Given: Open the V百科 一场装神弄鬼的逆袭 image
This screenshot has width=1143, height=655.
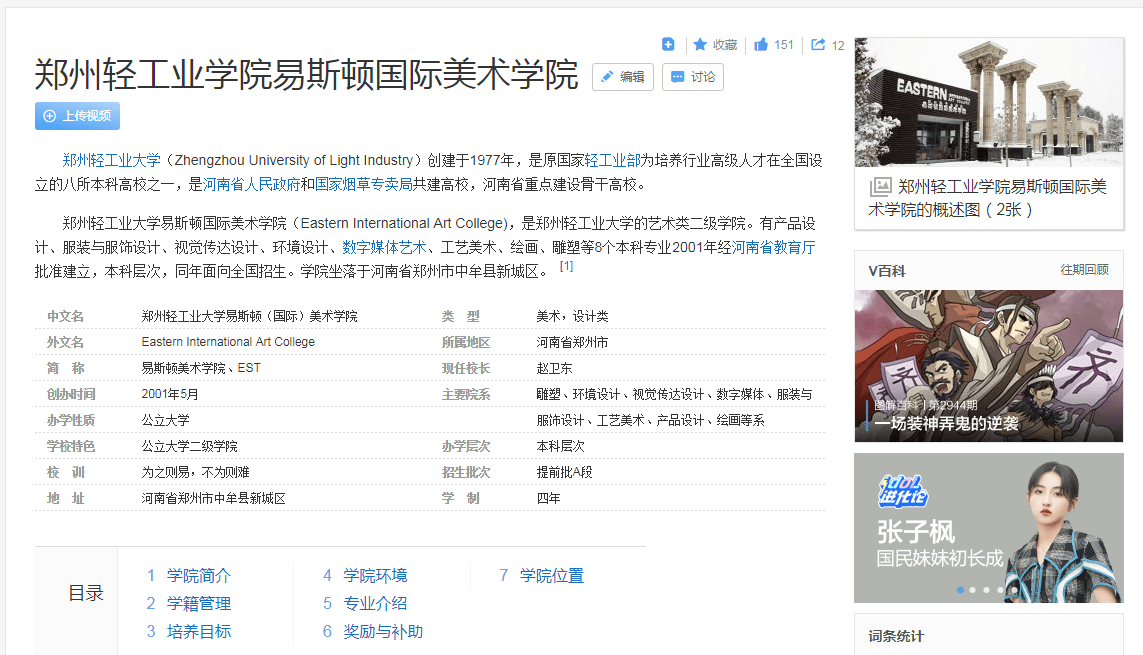Looking at the screenshot, I should point(988,366).
